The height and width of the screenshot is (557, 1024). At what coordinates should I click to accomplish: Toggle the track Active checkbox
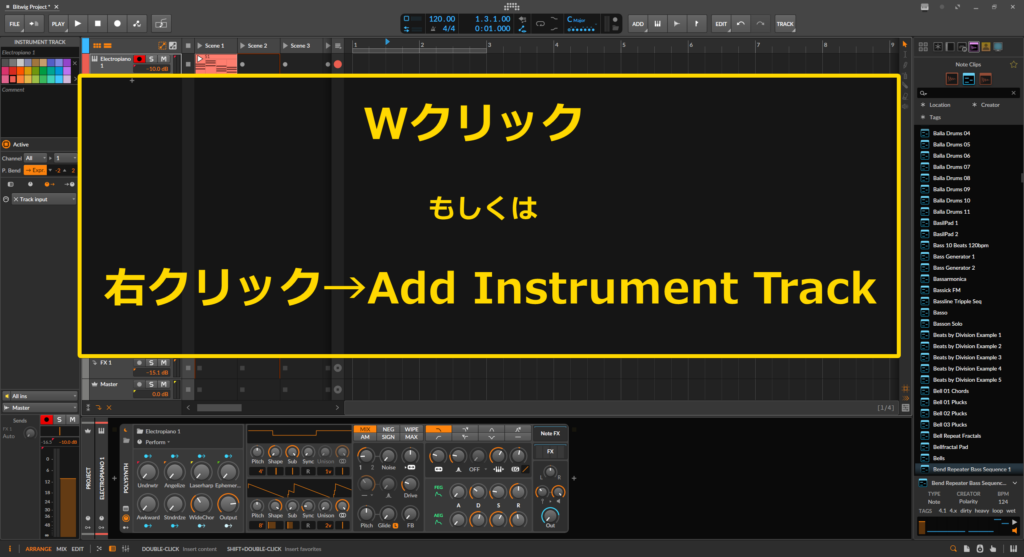(7, 144)
